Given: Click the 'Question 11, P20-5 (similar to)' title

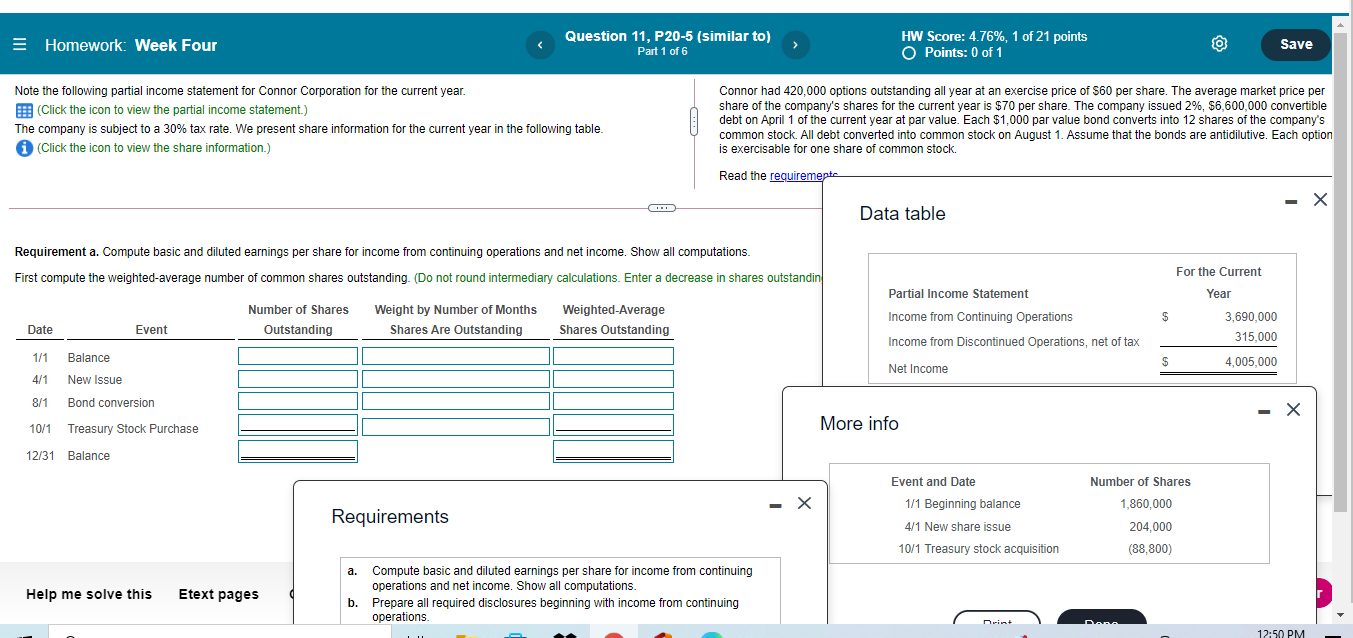Looking at the screenshot, I should pyautogui.click(x=667, y=36).
